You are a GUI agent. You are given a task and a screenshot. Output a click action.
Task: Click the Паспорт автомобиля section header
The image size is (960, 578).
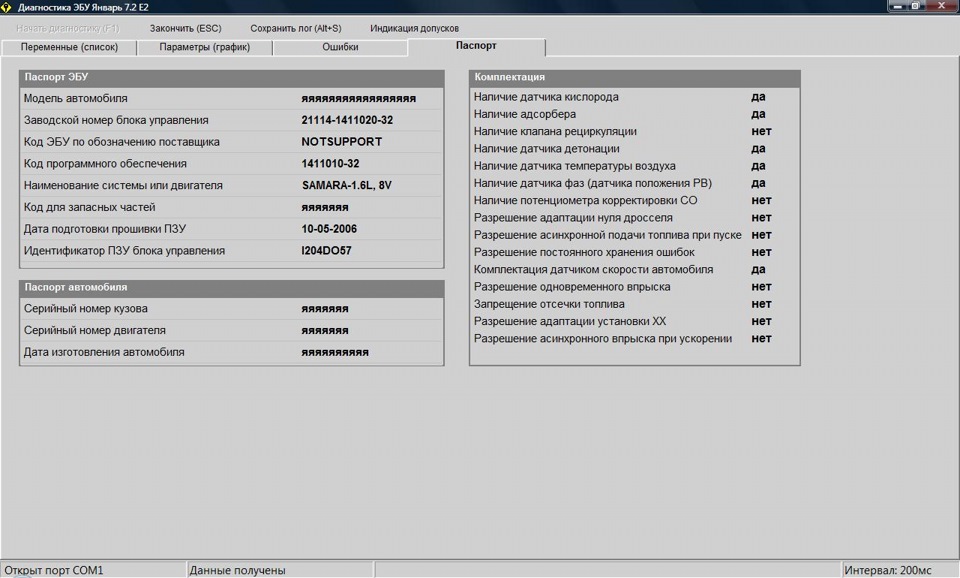pyautogui.click(x=231, y=287)
